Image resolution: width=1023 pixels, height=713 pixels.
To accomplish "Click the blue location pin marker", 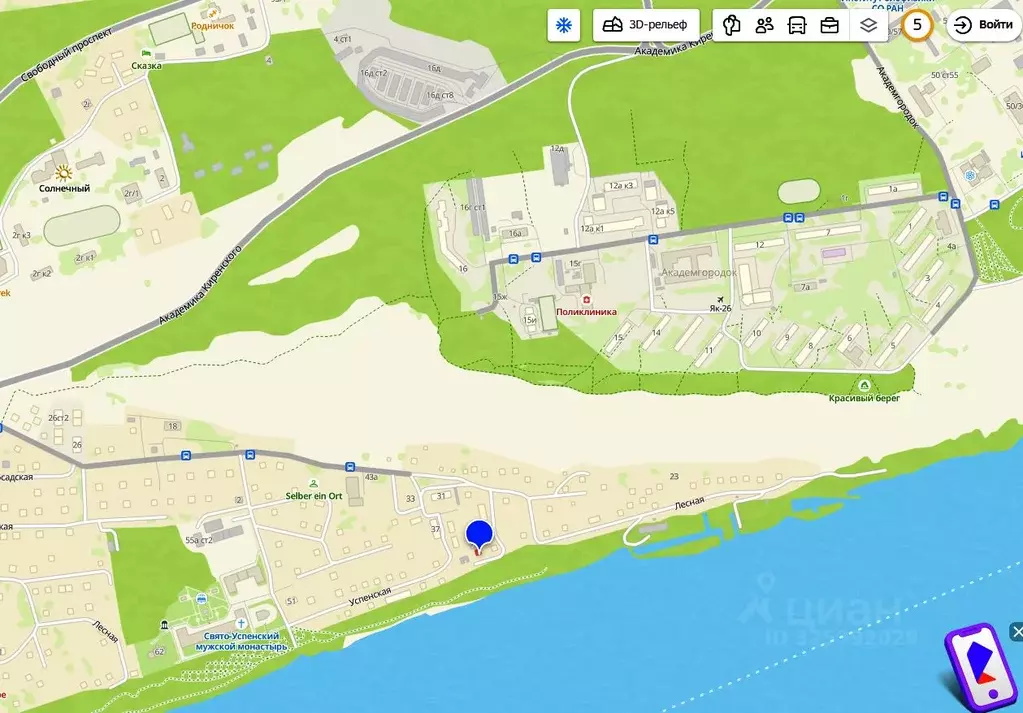I will click(480, 536).
